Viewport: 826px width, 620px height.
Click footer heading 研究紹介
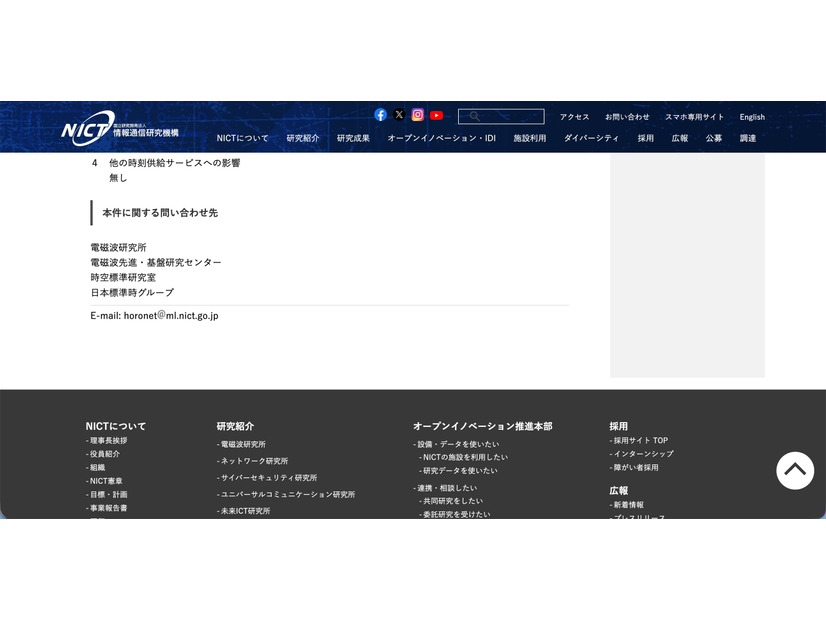click(x=235, y=426)
